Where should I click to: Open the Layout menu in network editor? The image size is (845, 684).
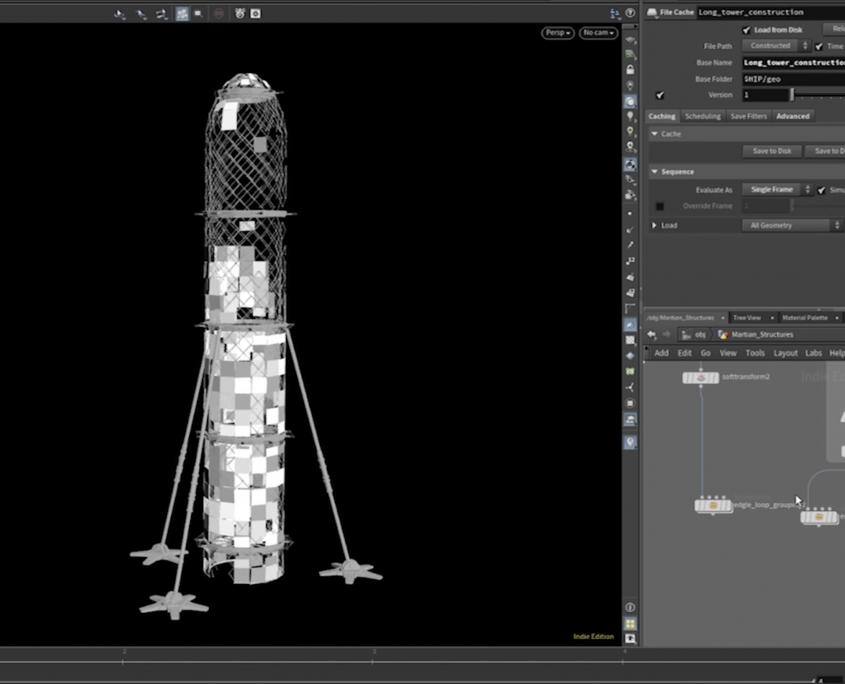[785, 353]
